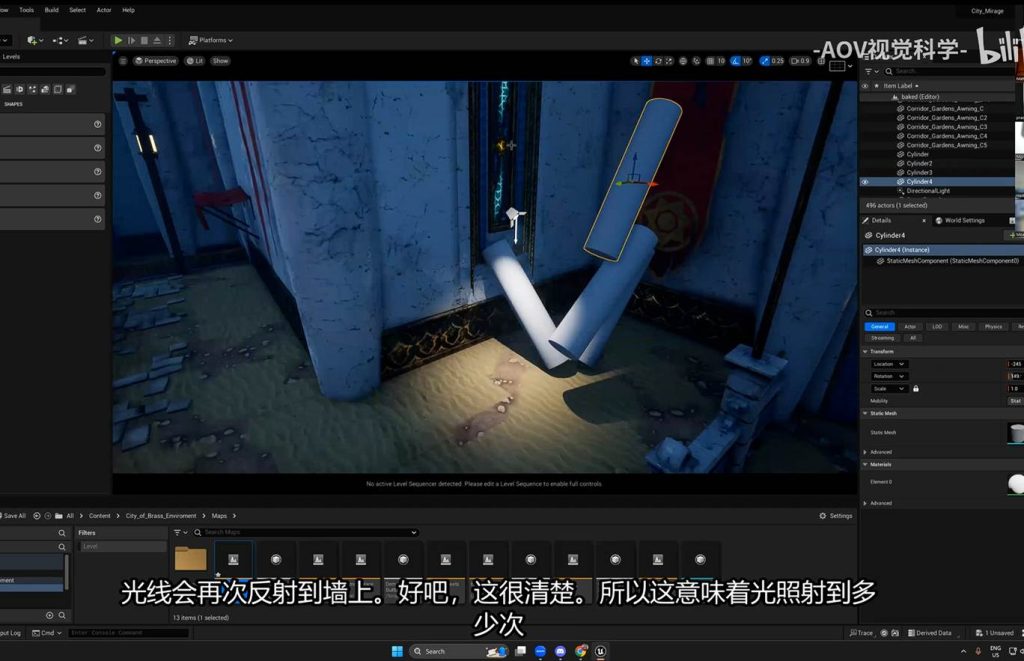1024x661 pixels.
Task: Open the viewport hamburger options menu
Action: pos(124,61)
